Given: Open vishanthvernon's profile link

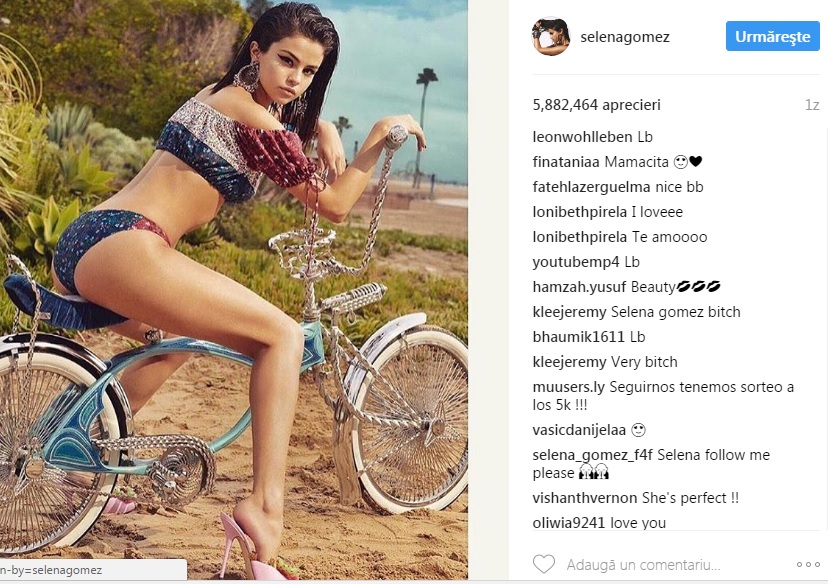Looking at the screenshot, I should 585,498.
